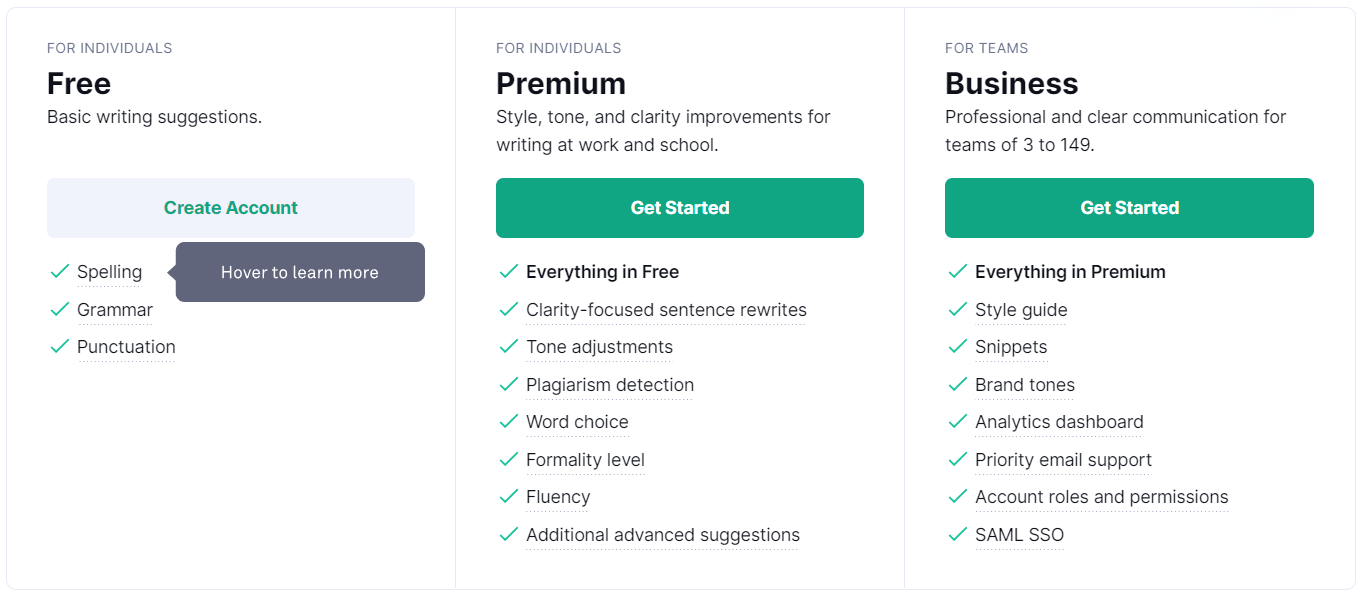
Task: Open the Spelling feature details
Action: 109,271
